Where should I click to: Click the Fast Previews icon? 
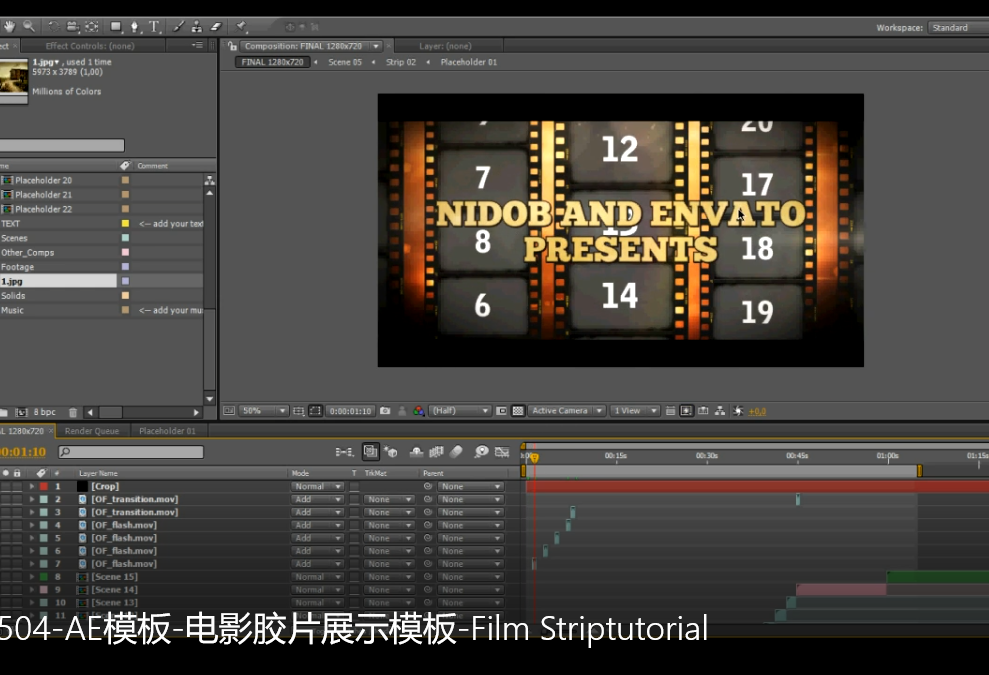pyautogui.click(x=686, y=411)
